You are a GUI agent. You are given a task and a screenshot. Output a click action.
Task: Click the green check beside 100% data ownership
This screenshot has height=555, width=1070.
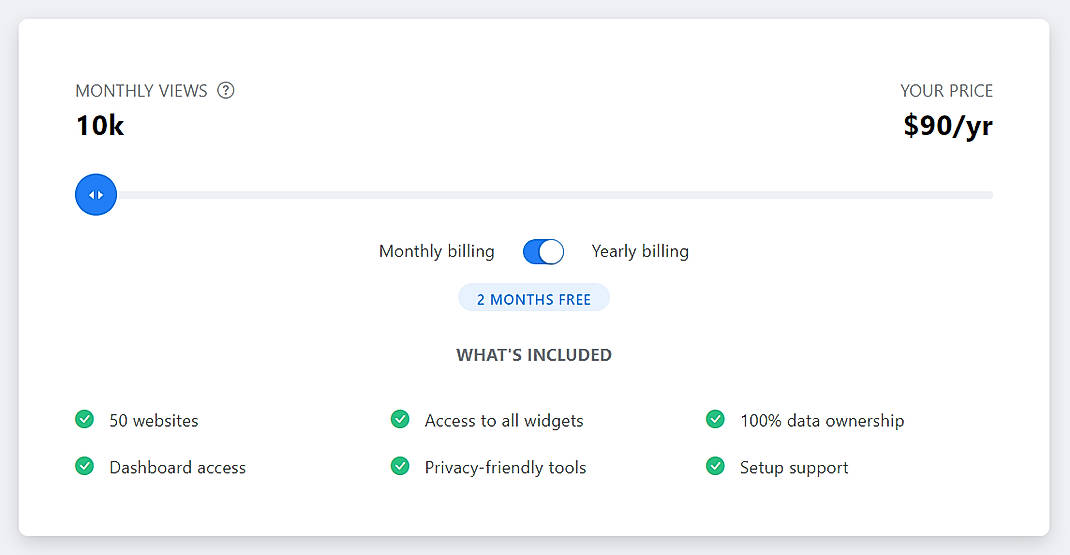pyautogui.click(x=715, y=419)
